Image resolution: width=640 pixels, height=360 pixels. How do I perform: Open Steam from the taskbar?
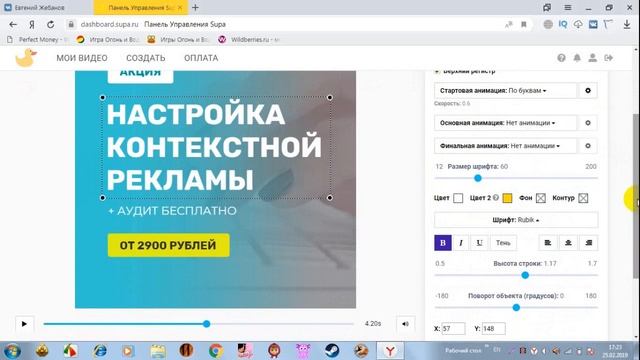(x=331, y=351)
